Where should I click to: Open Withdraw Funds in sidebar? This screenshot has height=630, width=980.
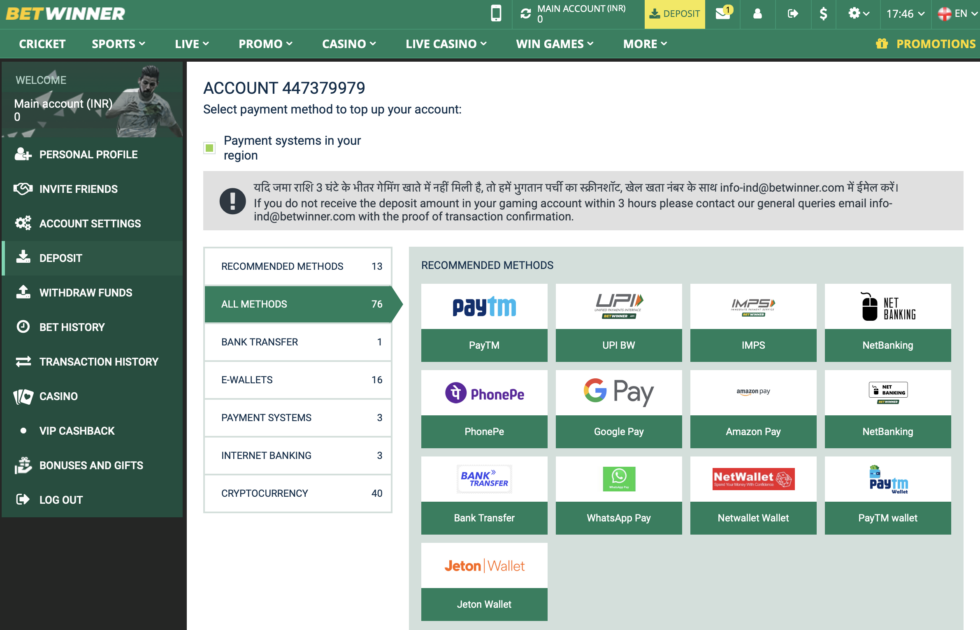click(x=92, y=292)
